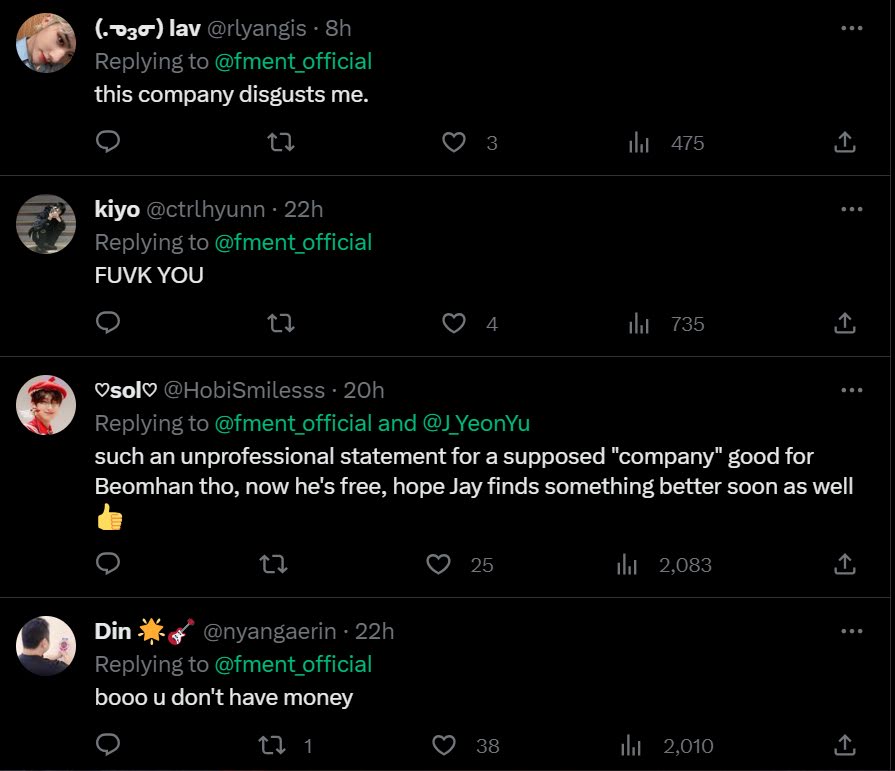Open more options menu on kiyo's tweet
Viewport: 895px width, 771px height.
point(851,209)
